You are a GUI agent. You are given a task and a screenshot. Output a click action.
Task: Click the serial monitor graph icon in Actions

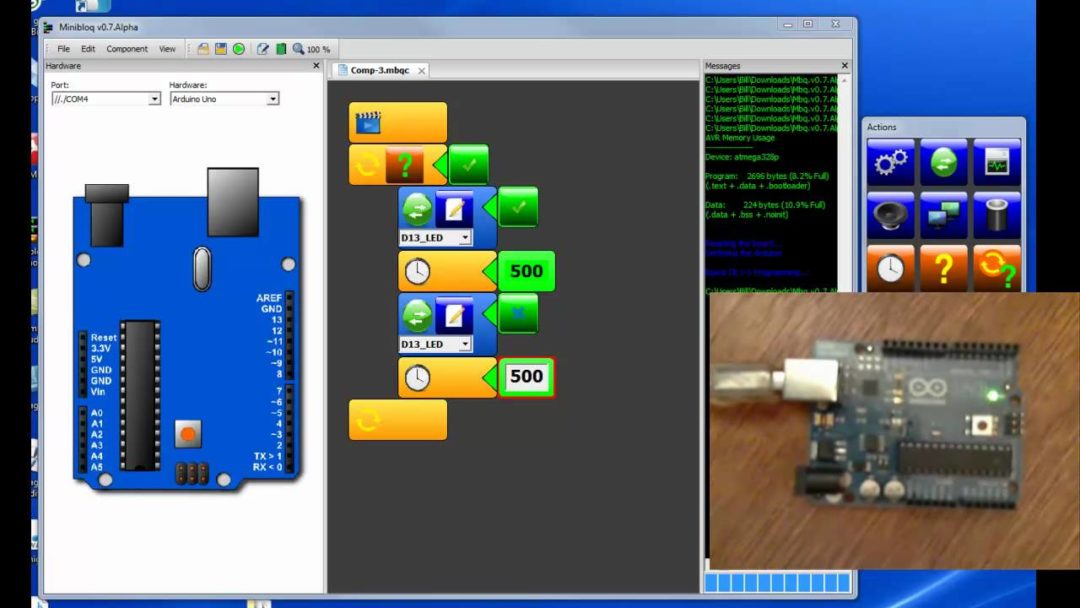click(997, 162)
